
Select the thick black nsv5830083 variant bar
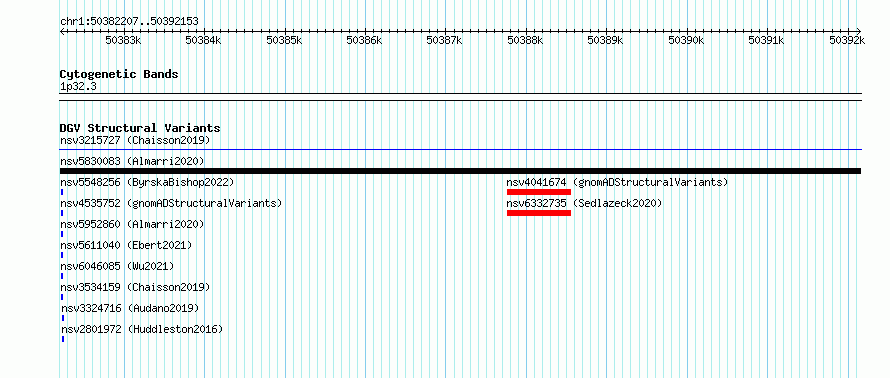460,171
